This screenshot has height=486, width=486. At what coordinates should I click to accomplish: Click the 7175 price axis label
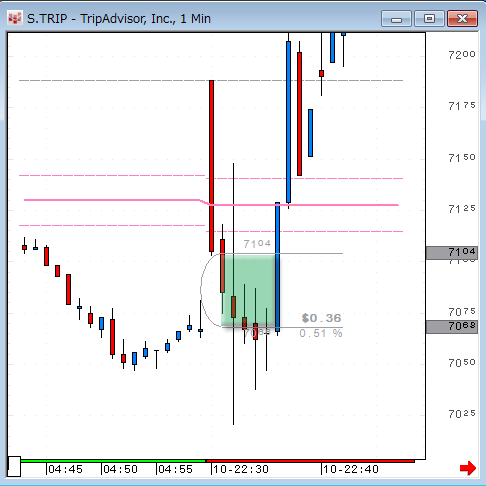pyautogui.click(x=462, y=106)
